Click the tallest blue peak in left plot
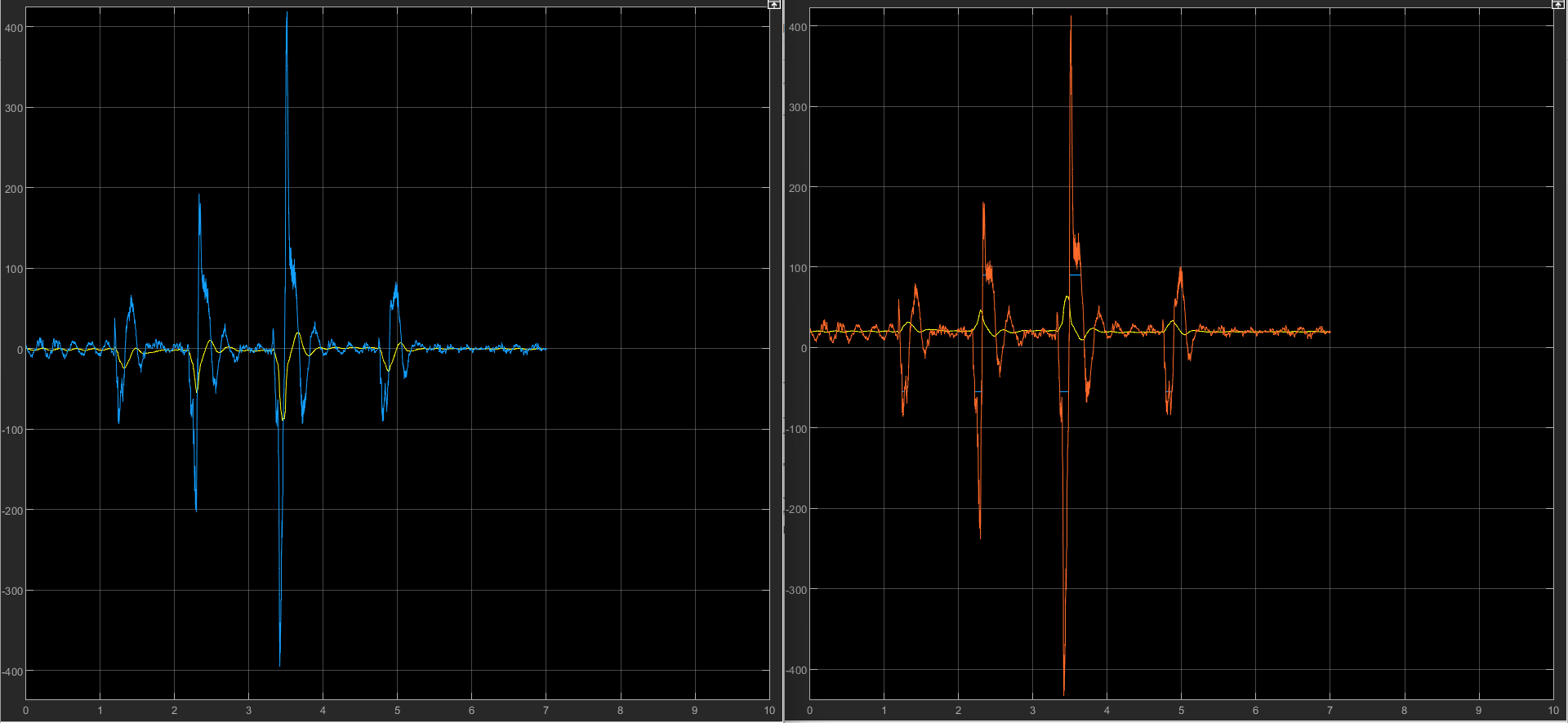 pyautogui.click(x=287, y=15)
